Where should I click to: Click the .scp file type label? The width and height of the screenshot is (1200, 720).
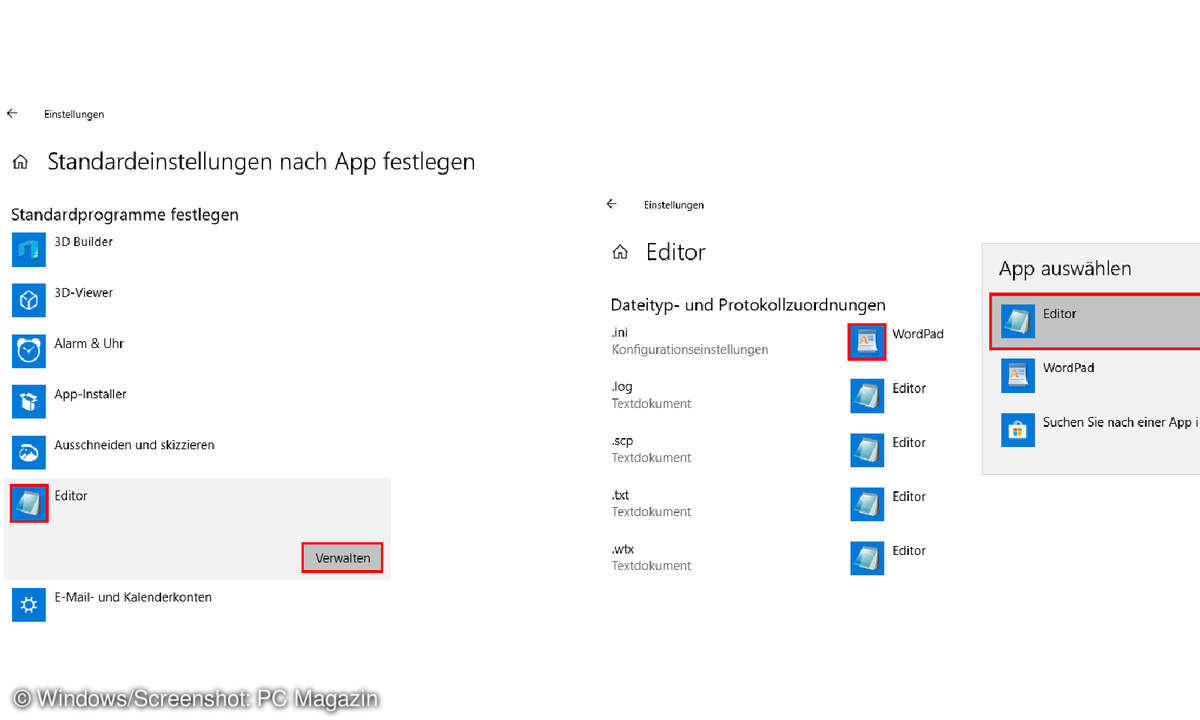tap(622, 441)
